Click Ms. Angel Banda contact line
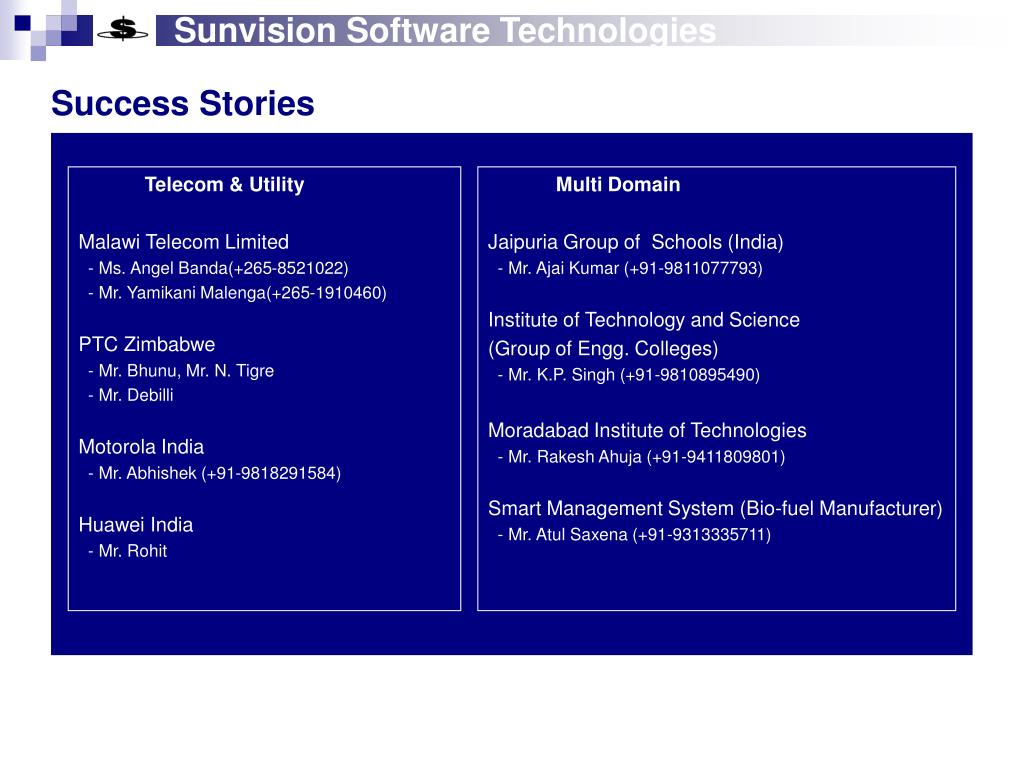The height and width of the screenshot is (768, 1024). [x=218, y=268]
